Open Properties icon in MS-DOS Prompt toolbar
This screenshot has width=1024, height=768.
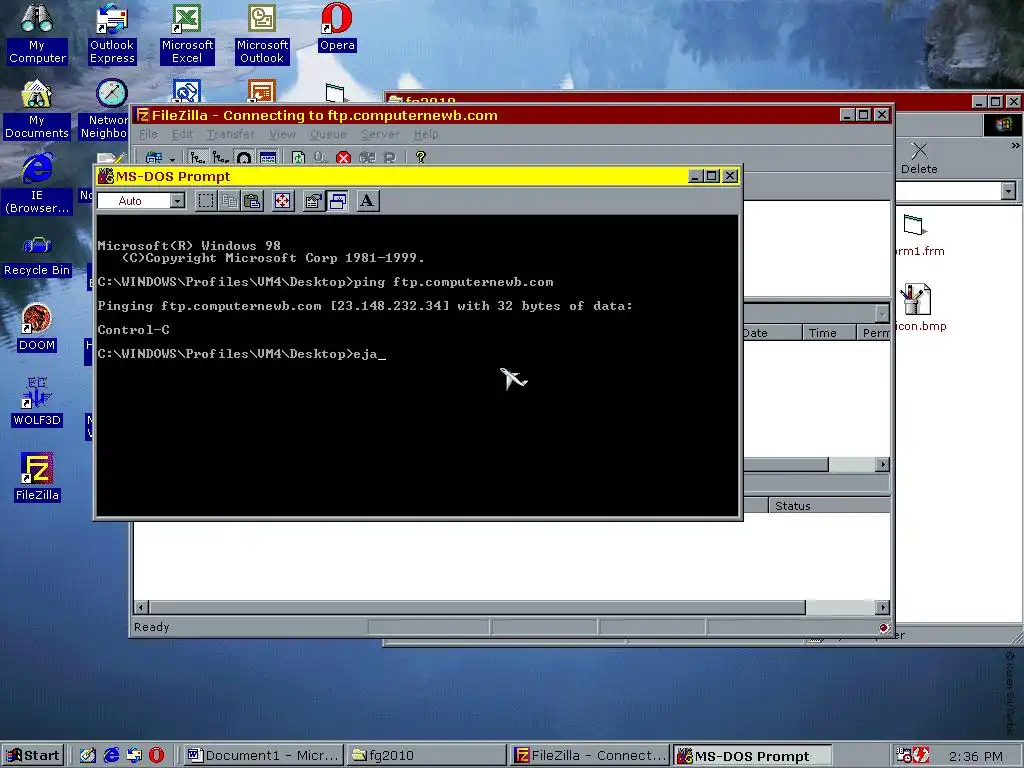(x=313, y=200)
